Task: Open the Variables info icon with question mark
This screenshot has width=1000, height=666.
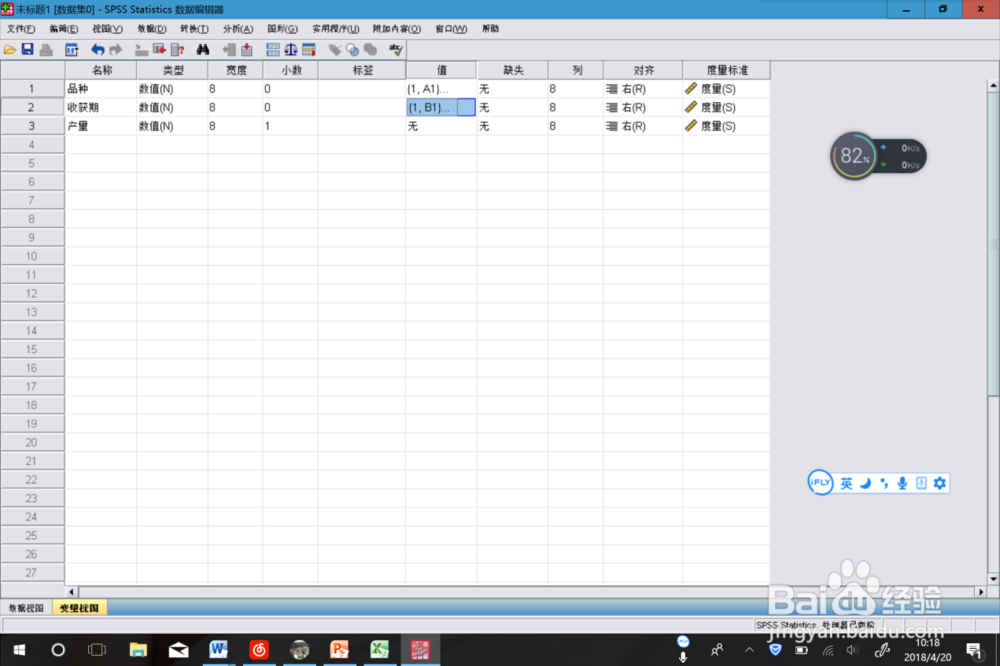Action: click(x=177, y=50)
